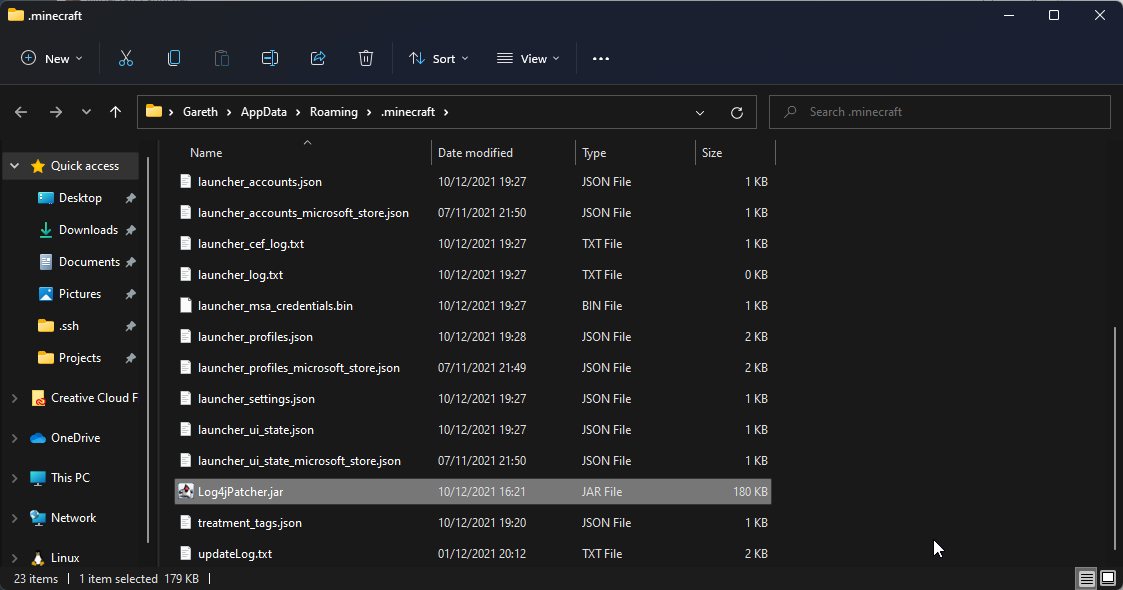This screenshot has width=1123, height=590.
Task: Sort by the Name column header
Action: (206, 153)
